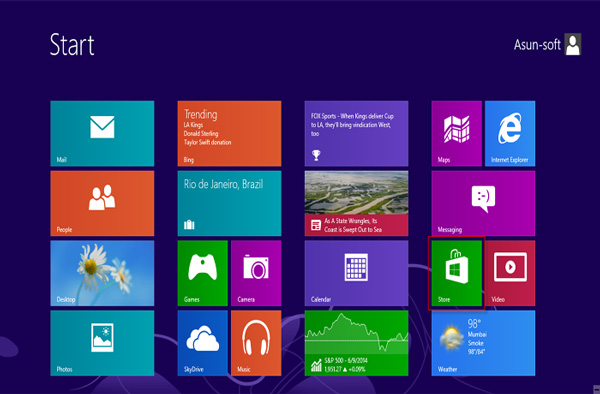
Task: Open the Messaging tile
Action: 483,203
